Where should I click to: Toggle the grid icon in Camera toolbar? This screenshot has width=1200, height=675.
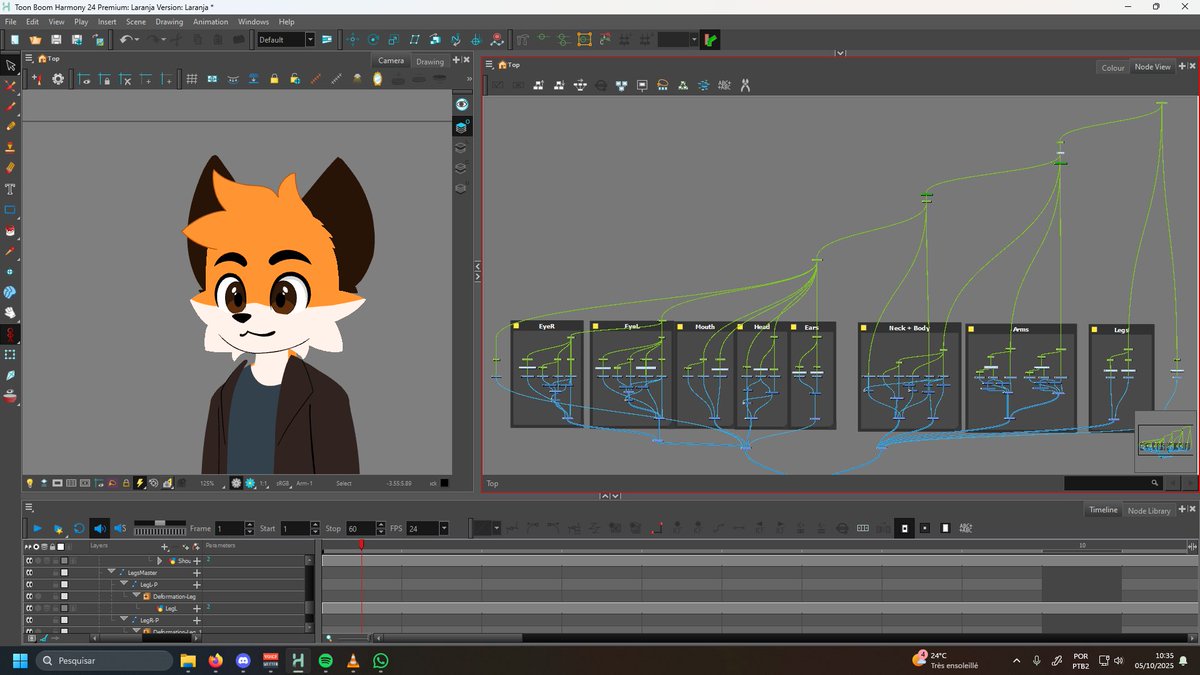click(x=191, y=79)
